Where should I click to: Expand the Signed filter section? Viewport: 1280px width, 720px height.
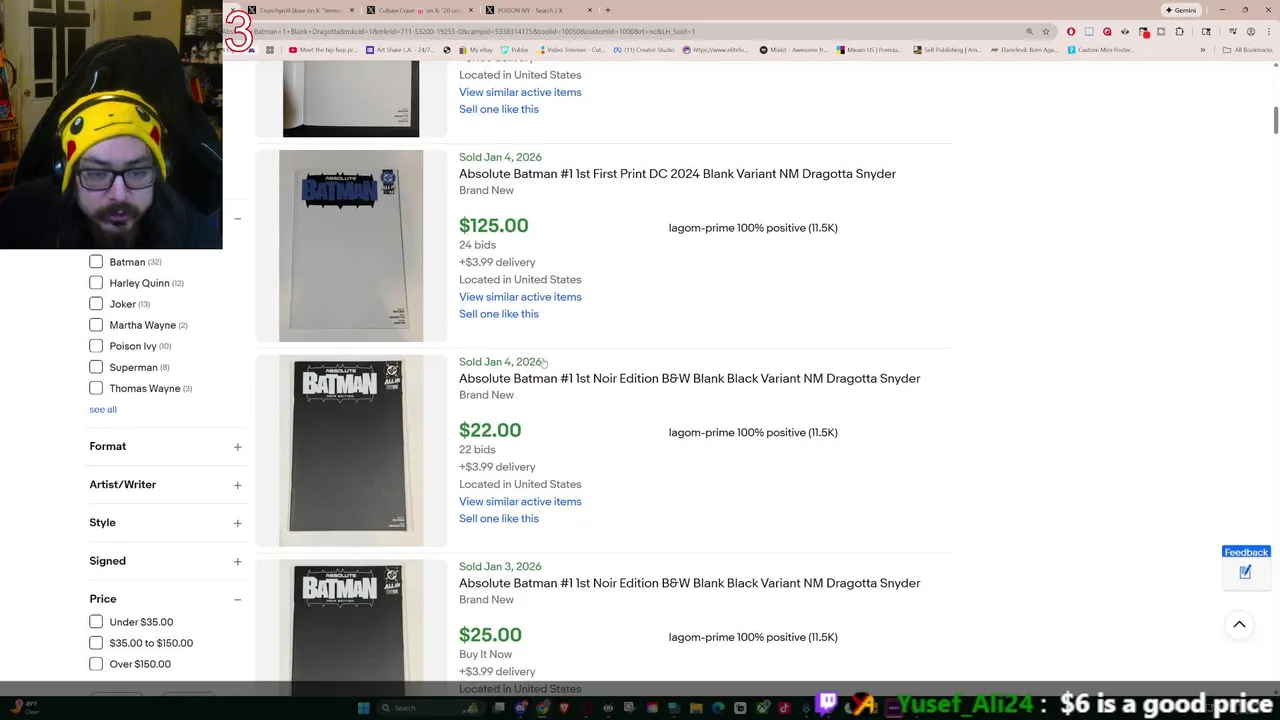coord(237,561)
